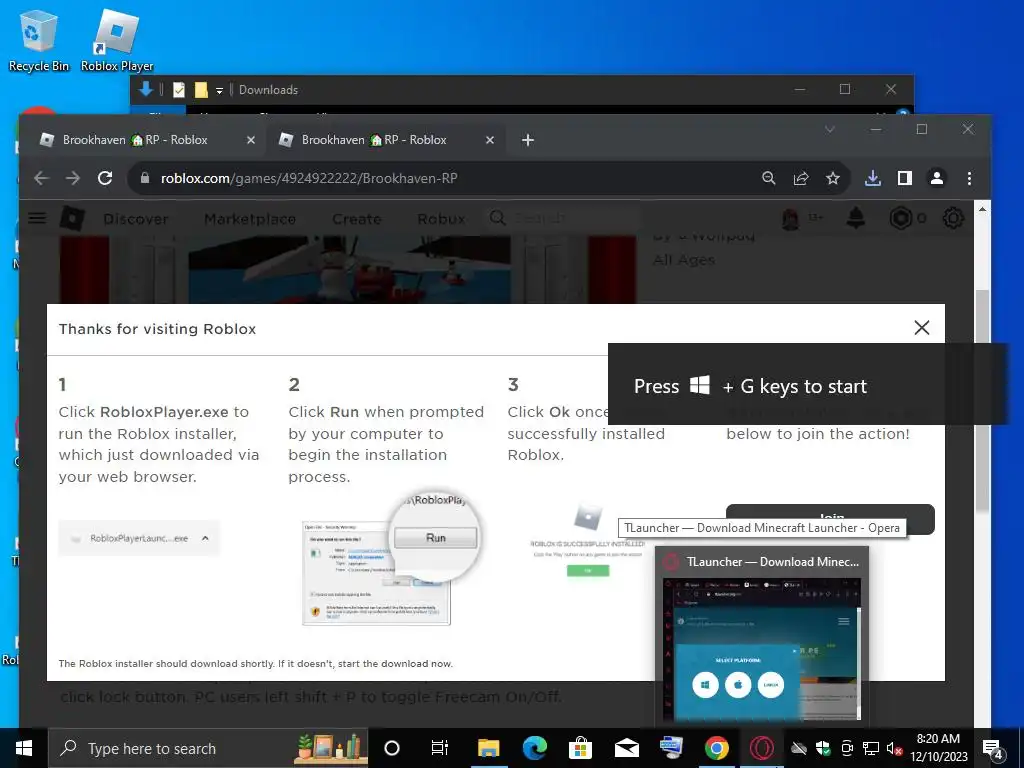Image resolution: width=1024 pixels, height=768 pixels.
Task: Click the Downloads window title bar properties icon
Action: point(179,90)
